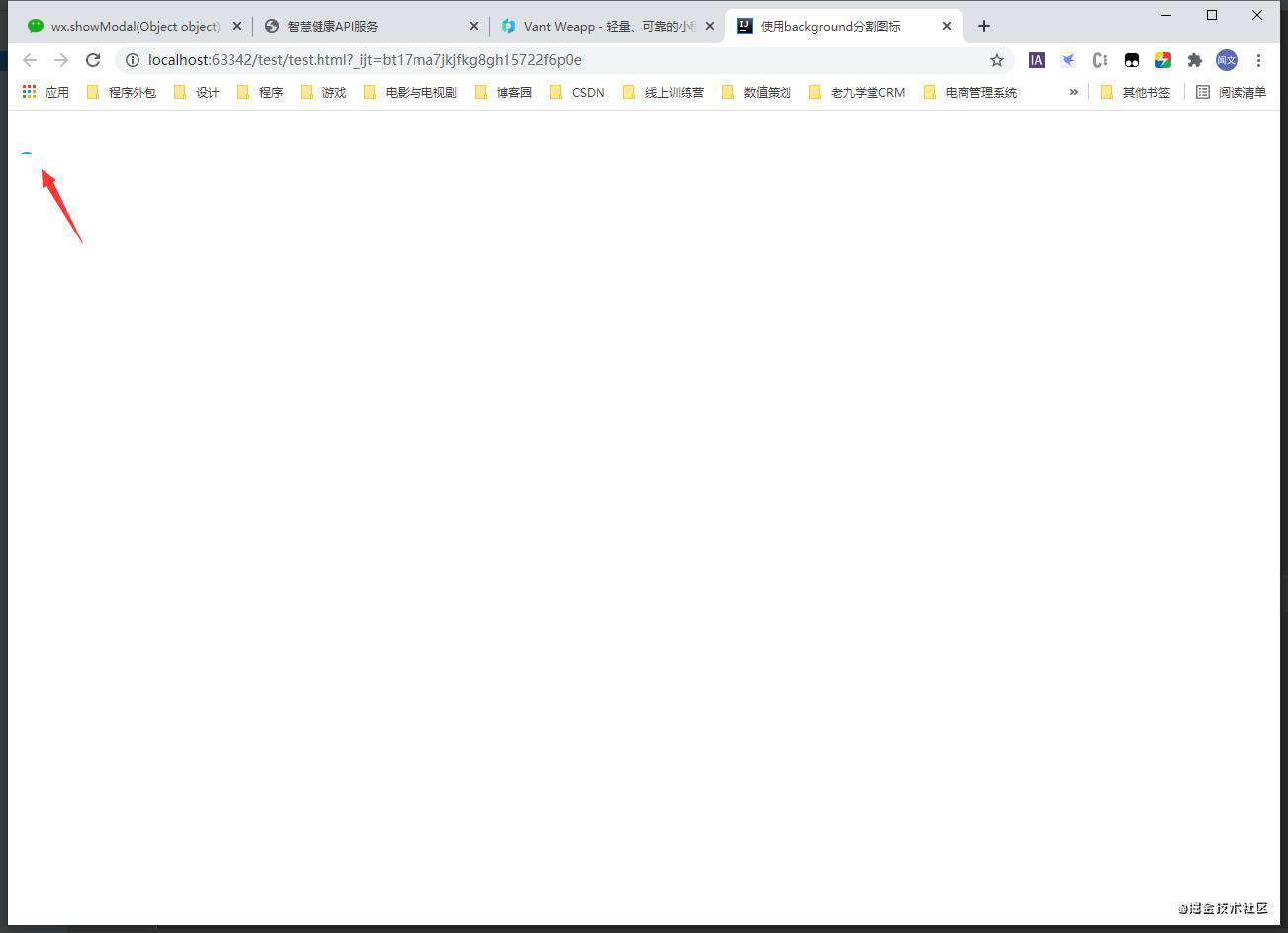Open the 线上训练营 bookmark folder
This screenshot has height=933, width=1288.
[x=664, y=92]
